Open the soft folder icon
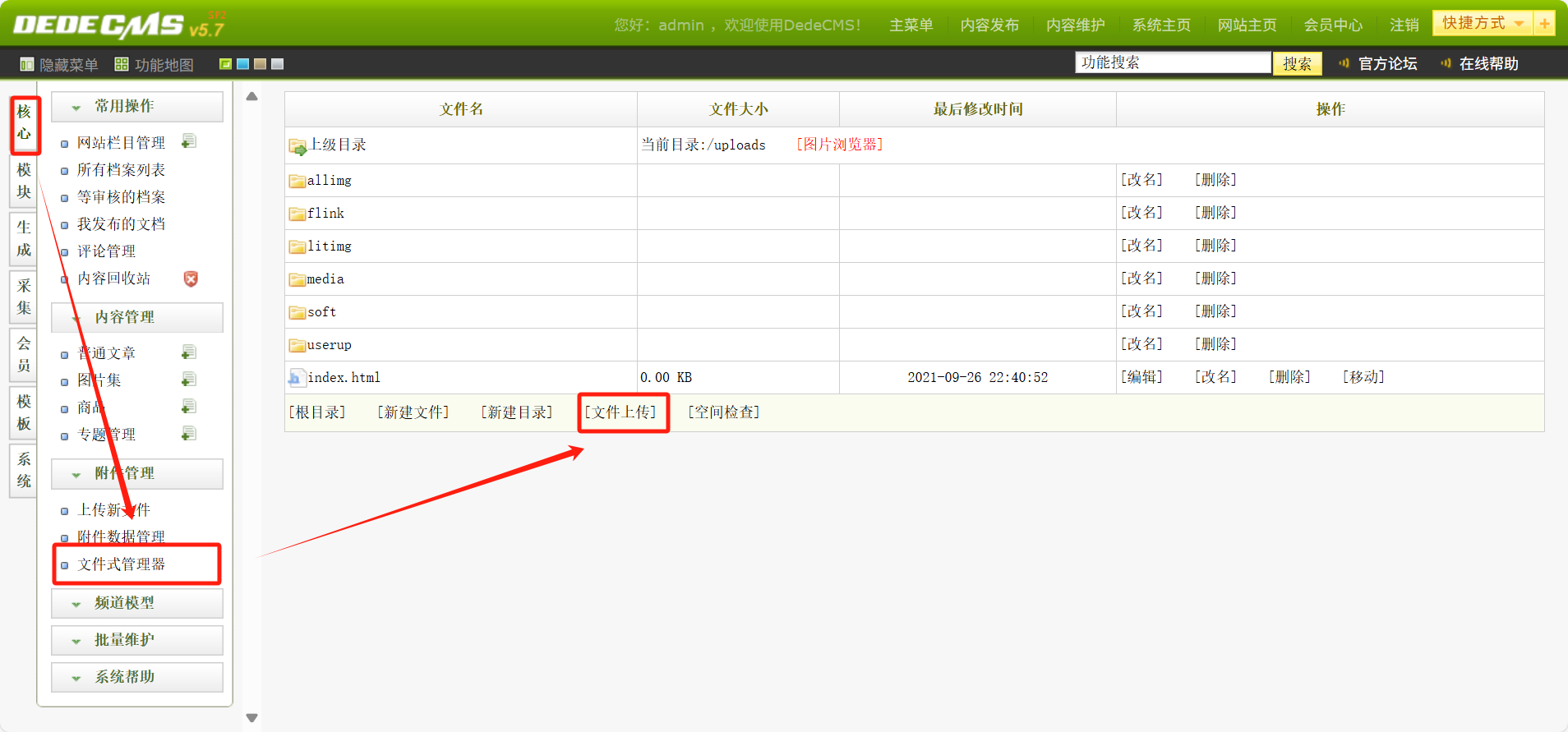The width and height of the screenshot is (1568, 732). [x=297, y=312]
